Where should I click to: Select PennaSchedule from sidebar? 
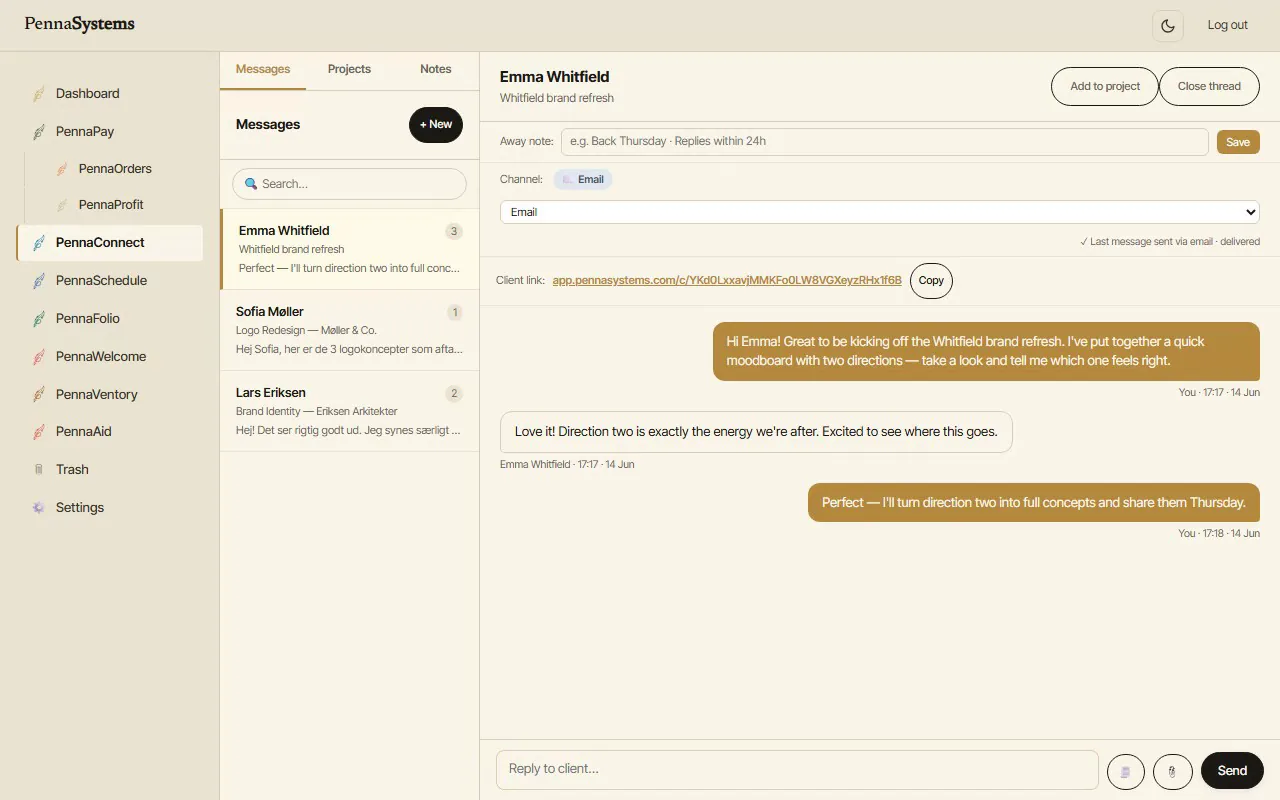[110, 281]
